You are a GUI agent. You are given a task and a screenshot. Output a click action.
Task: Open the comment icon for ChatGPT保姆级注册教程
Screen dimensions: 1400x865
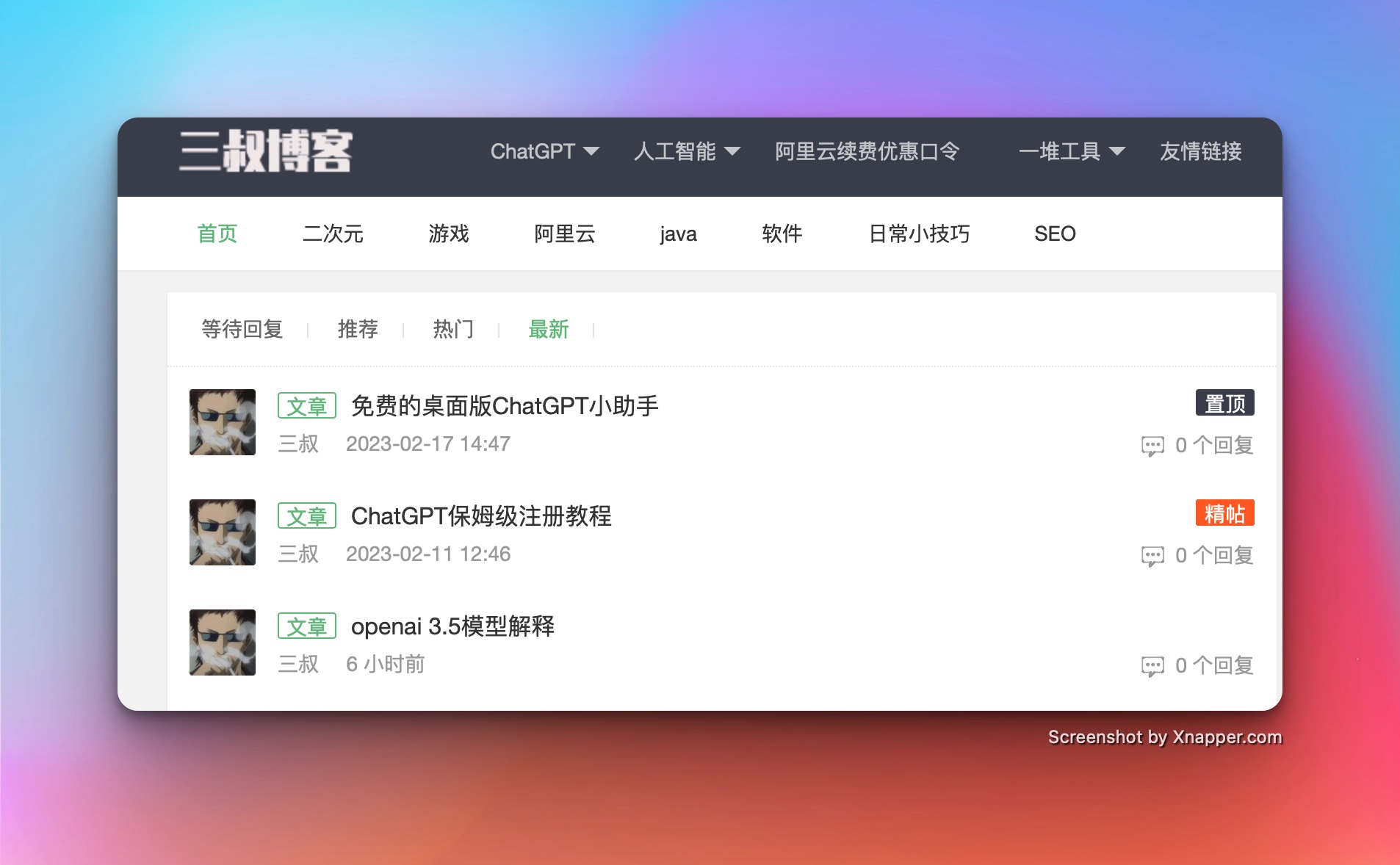[1152, 556]
